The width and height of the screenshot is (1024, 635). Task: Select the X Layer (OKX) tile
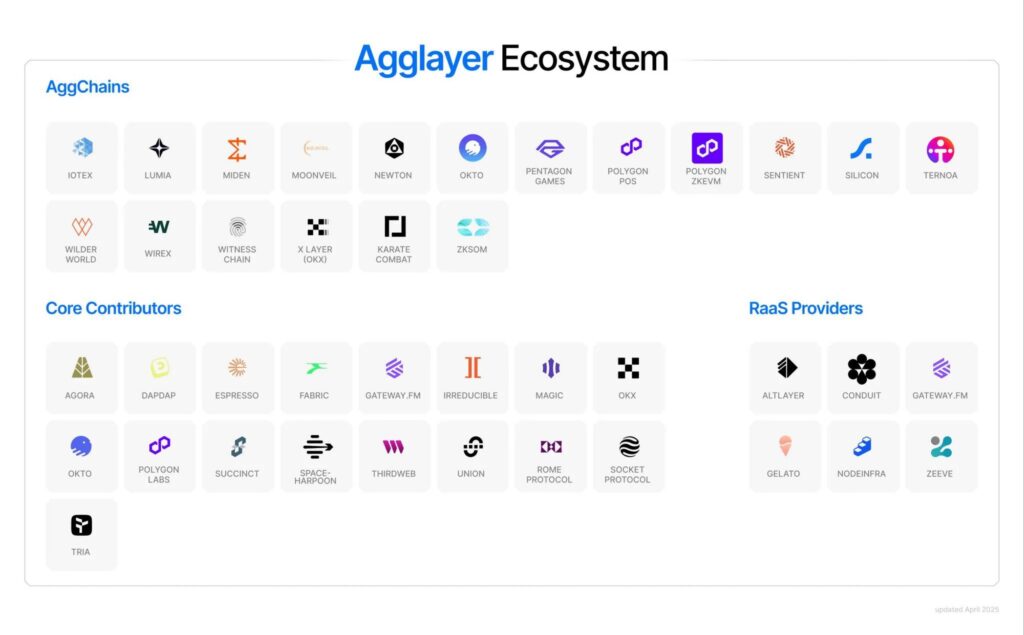(x=316, y=236)
